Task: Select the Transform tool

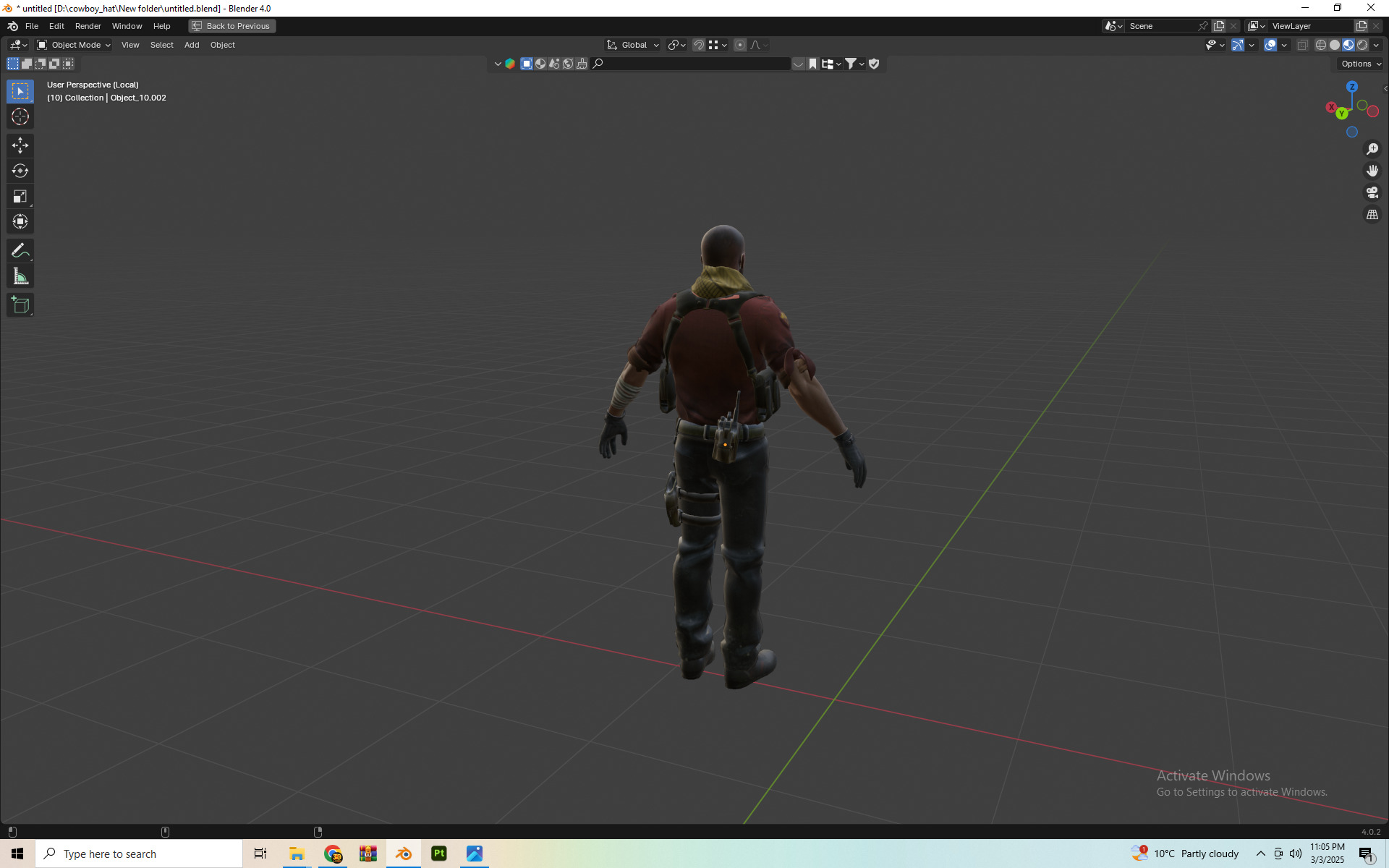Action: click(20, 221)
